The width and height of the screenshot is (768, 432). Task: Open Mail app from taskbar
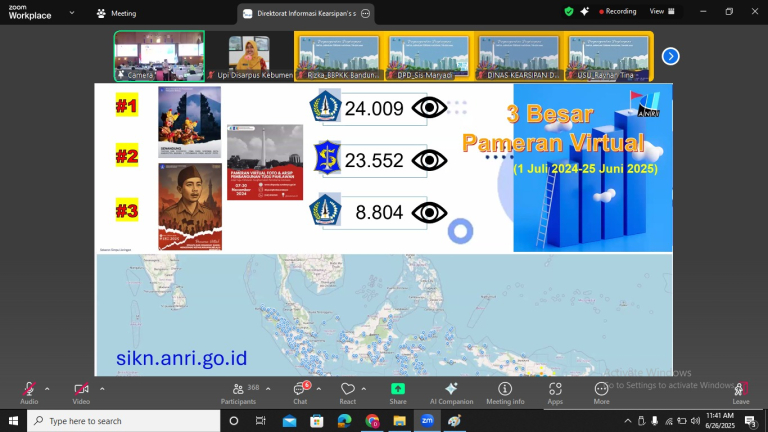[x=289, y=421]
